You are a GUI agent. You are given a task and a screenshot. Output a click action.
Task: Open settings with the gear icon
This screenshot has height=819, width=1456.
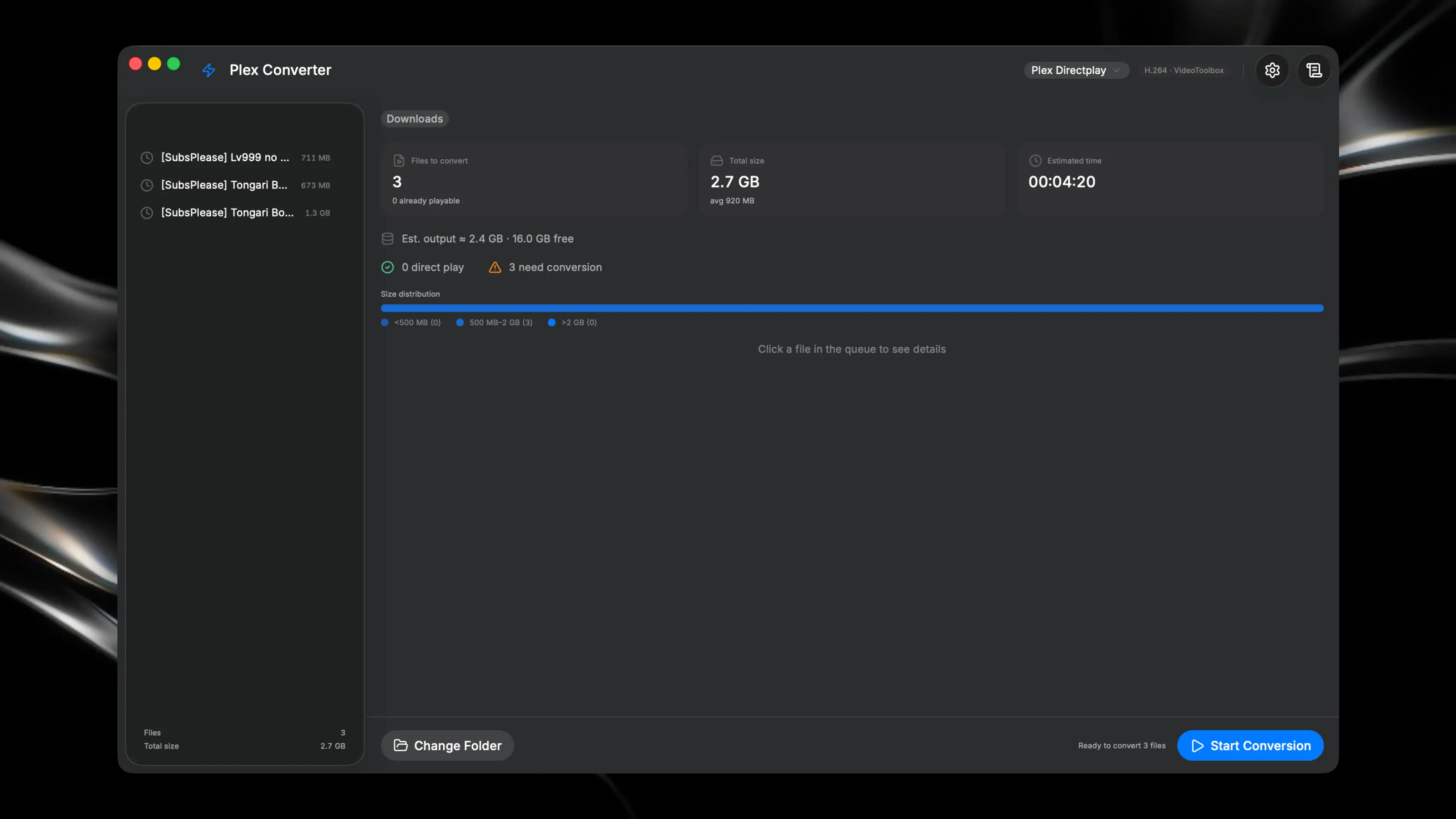coord(1272,70)
